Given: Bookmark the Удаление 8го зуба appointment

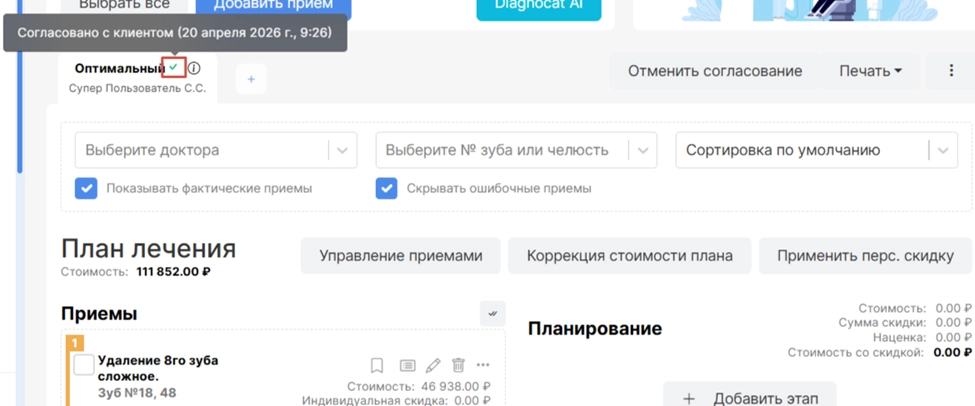Looking at the screenshot, I should pos(377,366).
